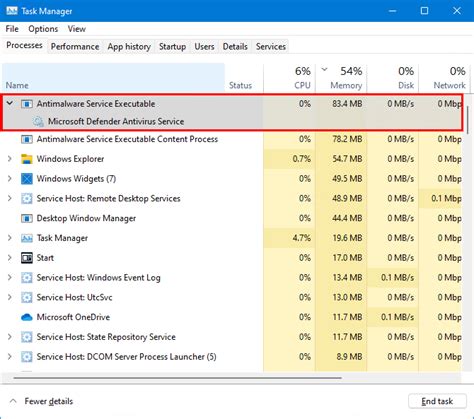Expand the Windows Explorer process
Screen dimensions: 474x419
click(10, 159)
